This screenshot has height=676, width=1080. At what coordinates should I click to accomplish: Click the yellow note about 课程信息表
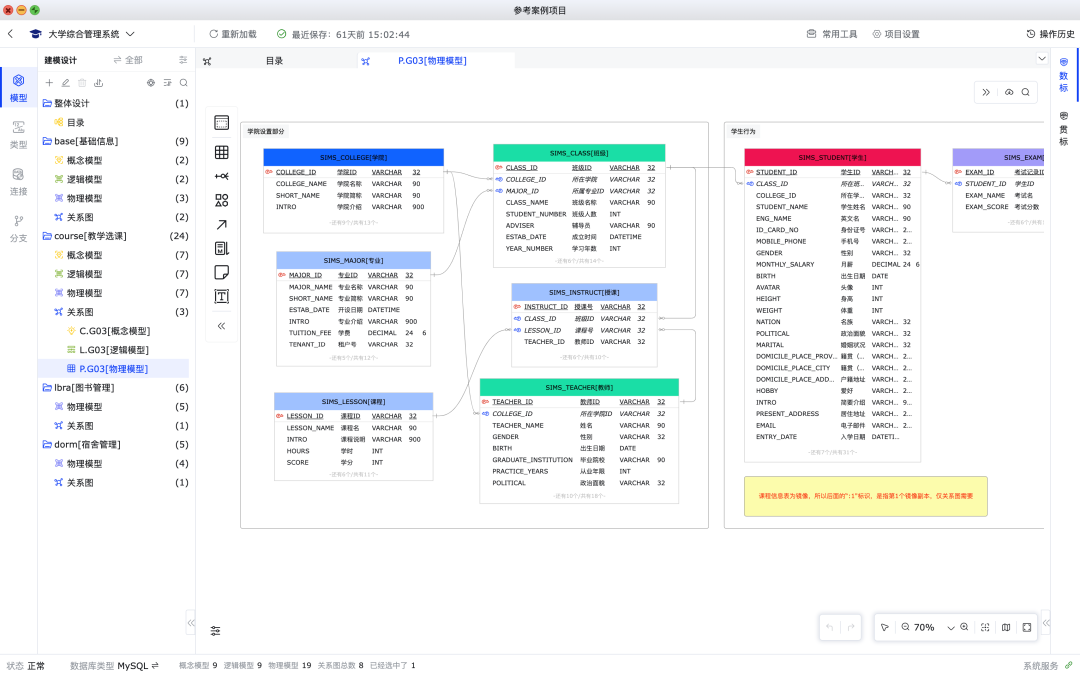[x=866, y=496]
